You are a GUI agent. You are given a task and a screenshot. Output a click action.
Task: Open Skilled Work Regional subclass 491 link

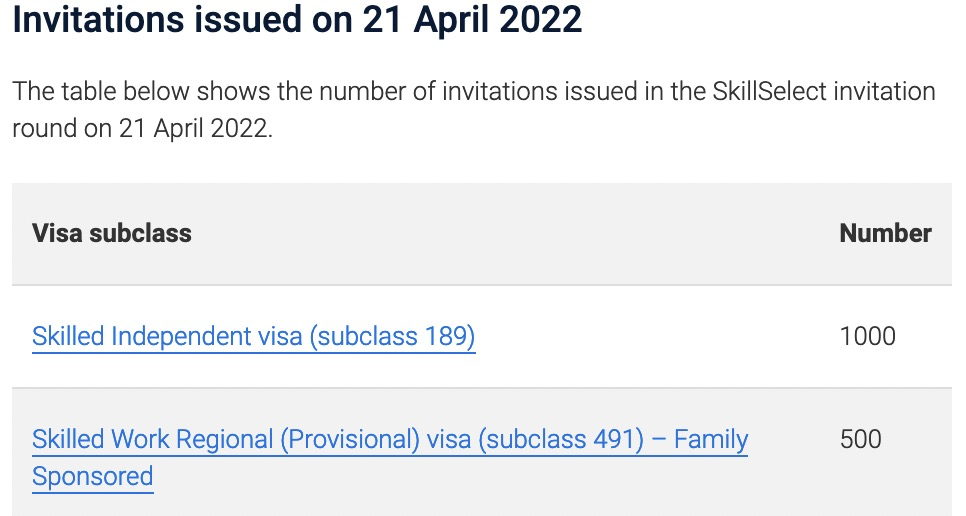coord(390,439)
